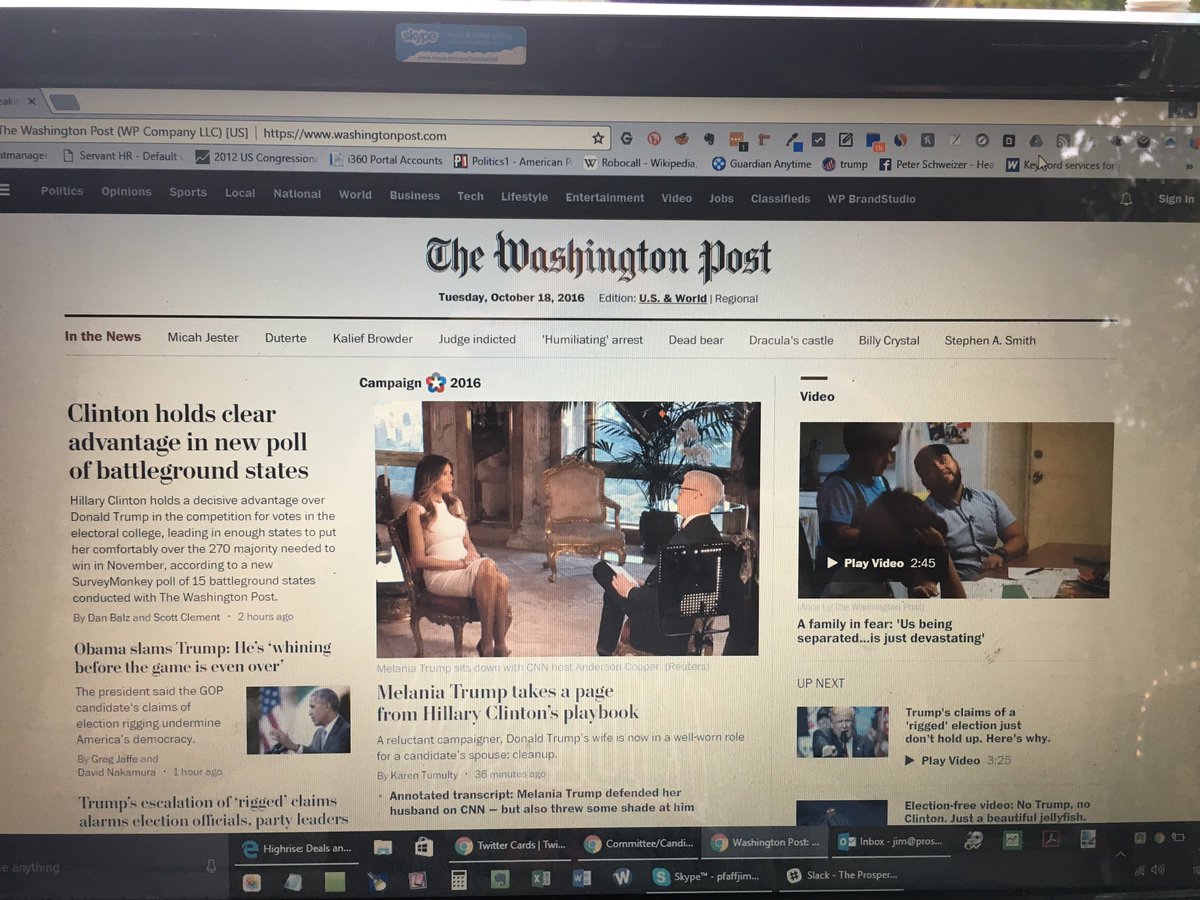The image size is (1200, 900).
Task: Open the Business section
Action: [x=414, y=196]
